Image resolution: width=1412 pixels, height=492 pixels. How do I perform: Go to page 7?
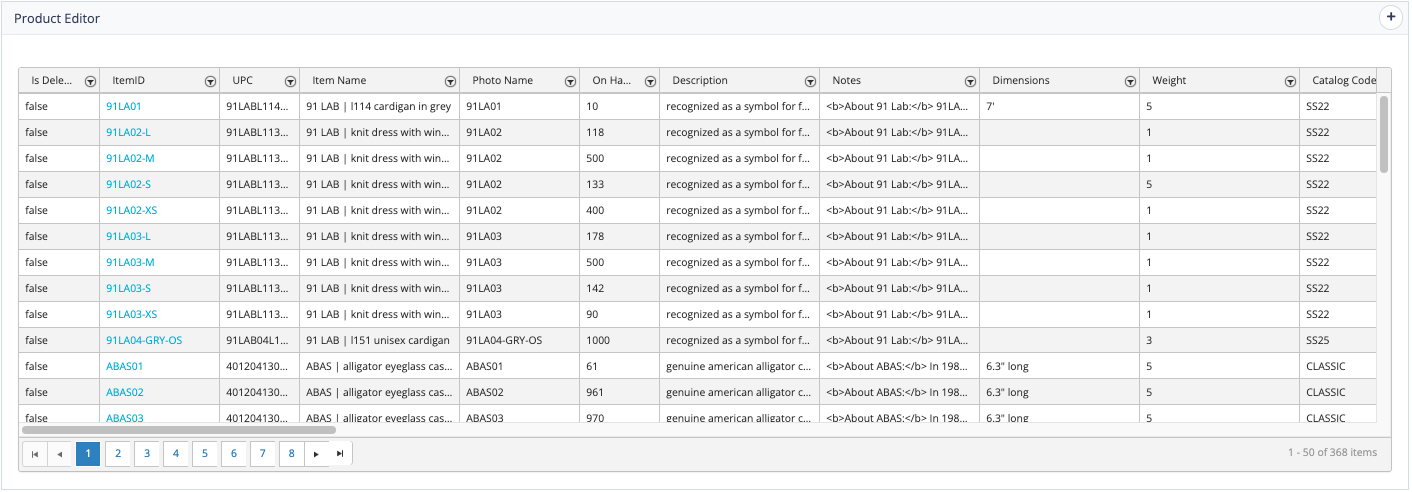pyautogui.click(x=262, y=454)
